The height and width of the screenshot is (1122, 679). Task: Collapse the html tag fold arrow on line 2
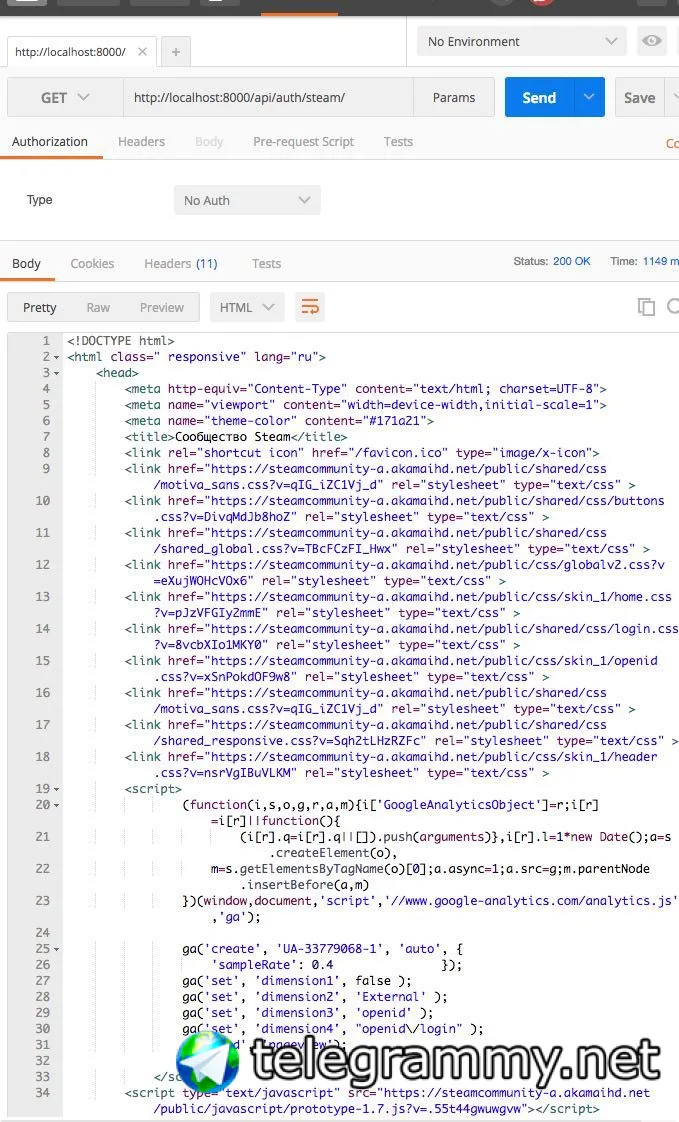click(57, 357)
